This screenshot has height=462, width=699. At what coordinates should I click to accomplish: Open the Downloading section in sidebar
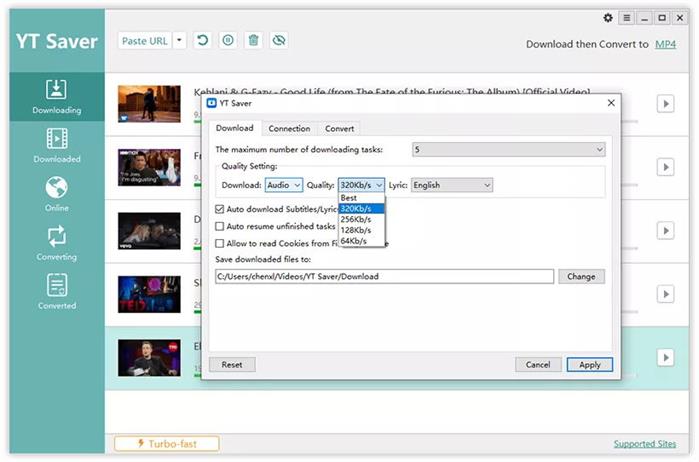pos(57,96)
